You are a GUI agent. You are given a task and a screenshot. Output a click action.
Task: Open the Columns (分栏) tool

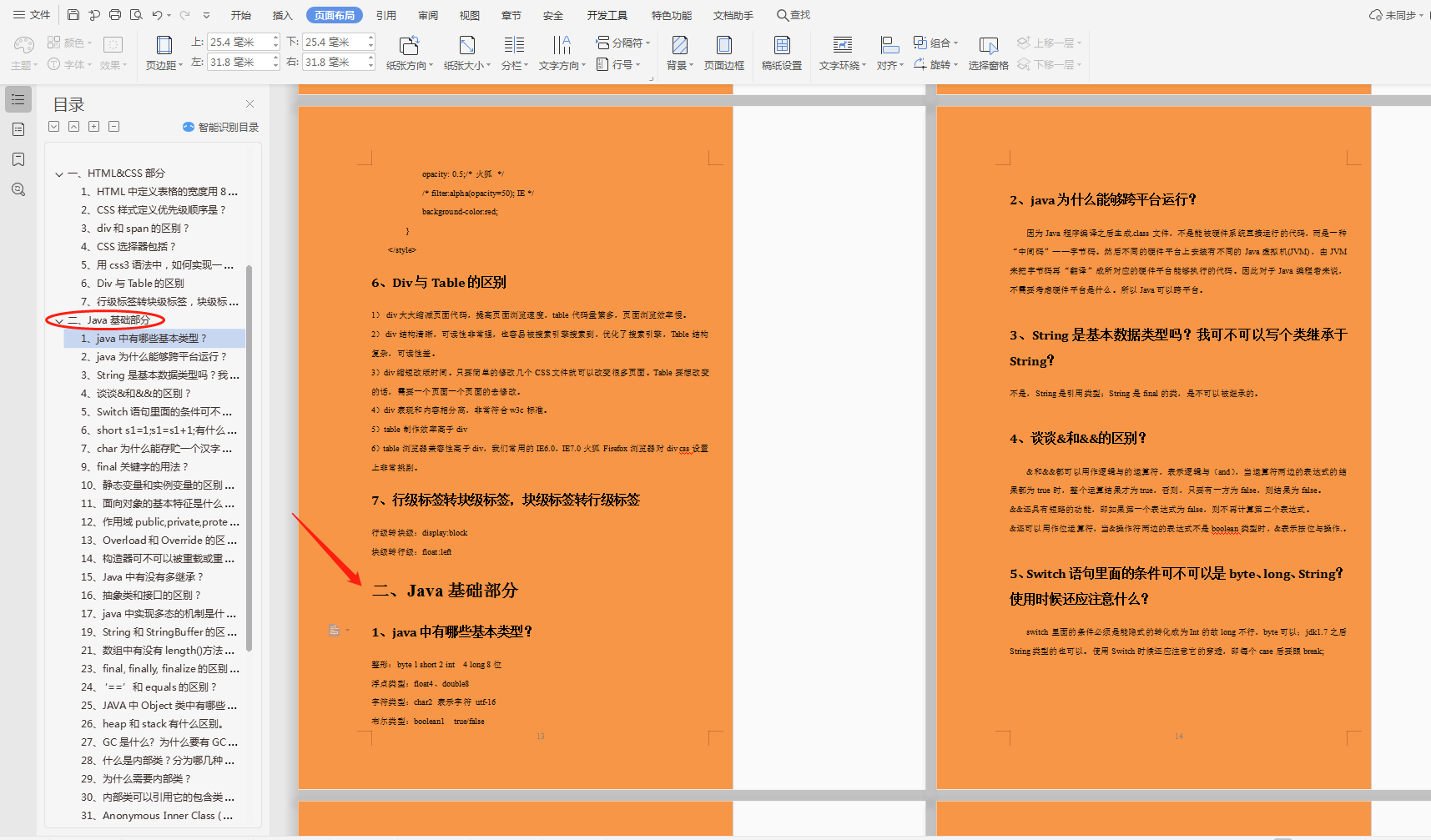tap(515, 53)
